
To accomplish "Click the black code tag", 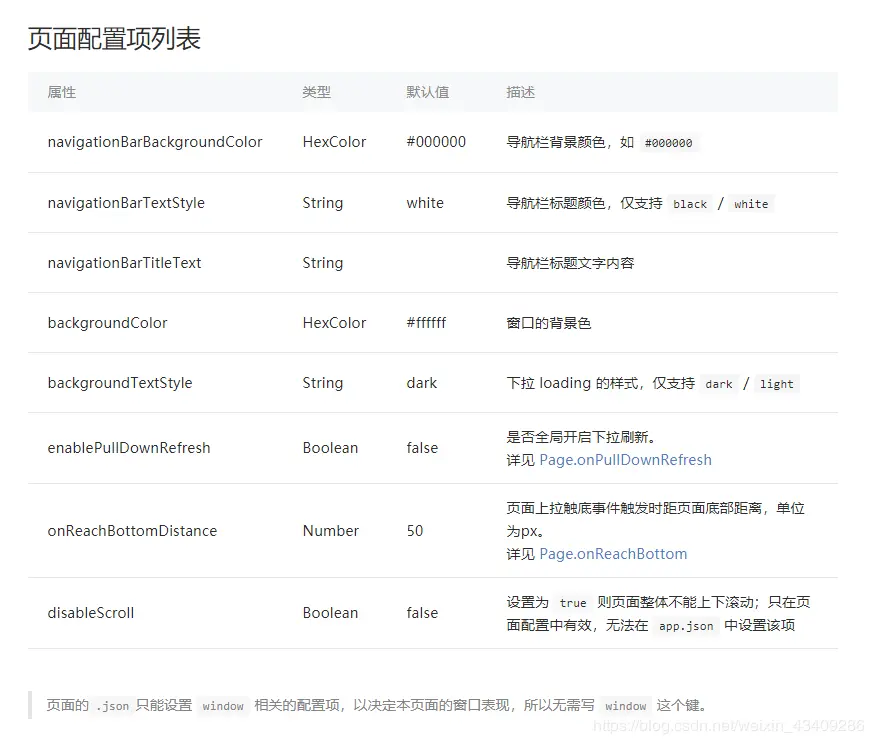I will click(x=690, y=204).
